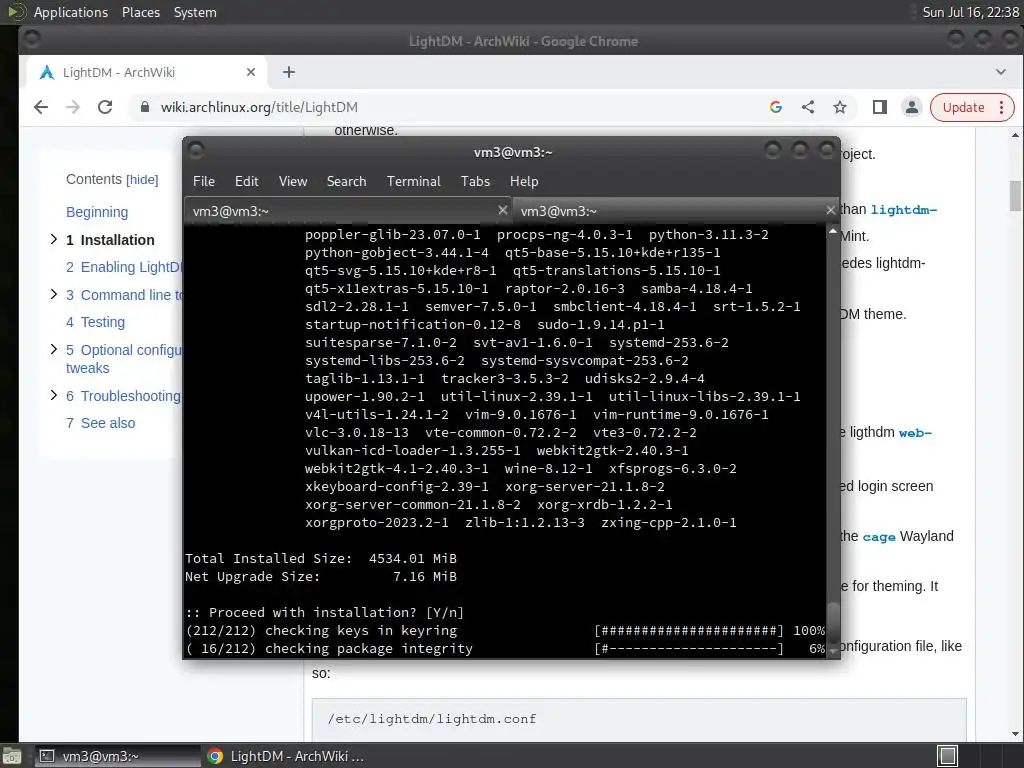Go back in Chrome with the back arrow
Image resolution: width=1024 pixels, height=768 pixels.
pos(40,107)
